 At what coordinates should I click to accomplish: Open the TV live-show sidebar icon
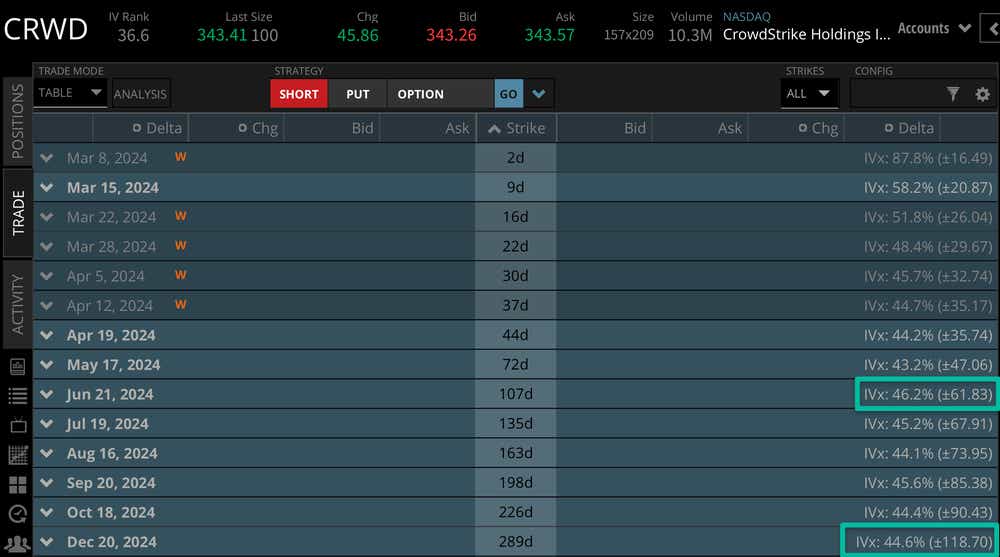17,425
